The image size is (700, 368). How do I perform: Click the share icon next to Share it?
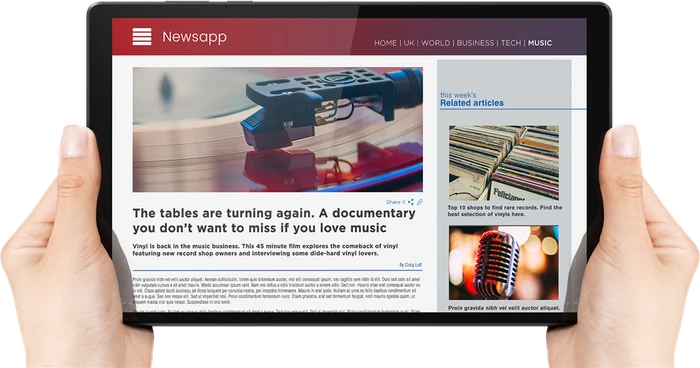coord(411,202)
